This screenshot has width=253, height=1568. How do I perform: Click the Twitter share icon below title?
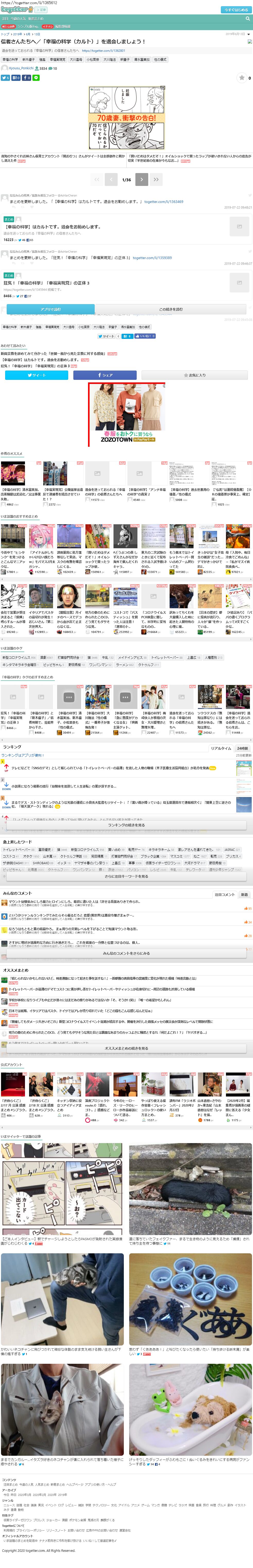click(5, 78)
